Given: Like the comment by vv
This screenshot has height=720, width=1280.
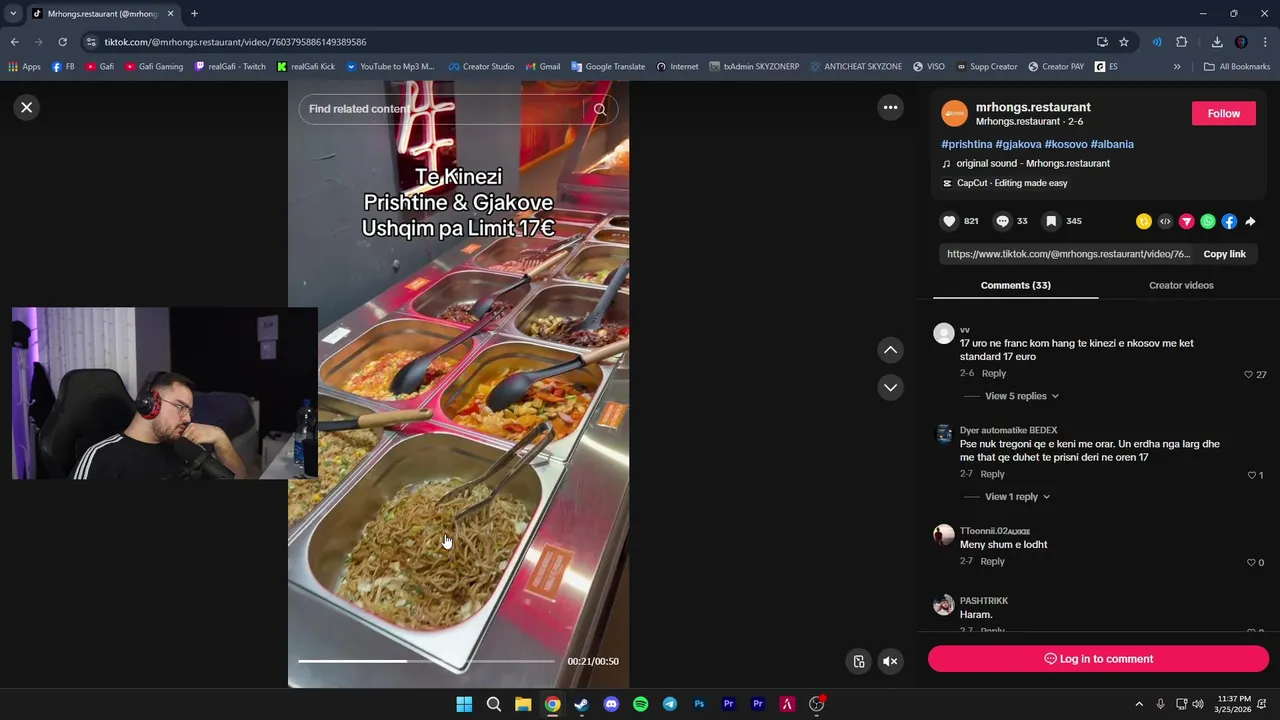Looking at the screenshot, I should [x=1248, y=374].
